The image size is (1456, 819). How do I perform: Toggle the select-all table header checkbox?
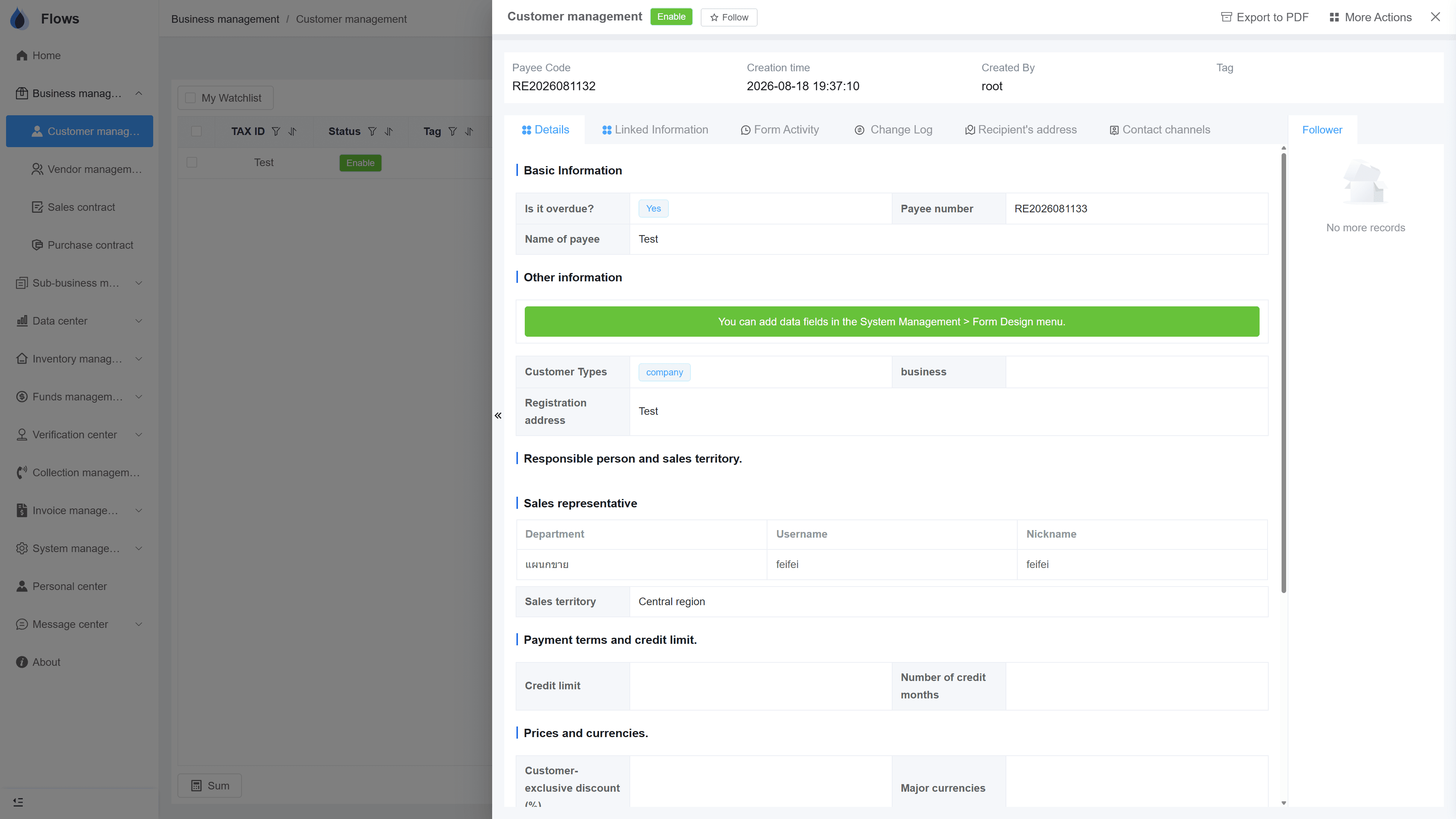coord(196,131)
